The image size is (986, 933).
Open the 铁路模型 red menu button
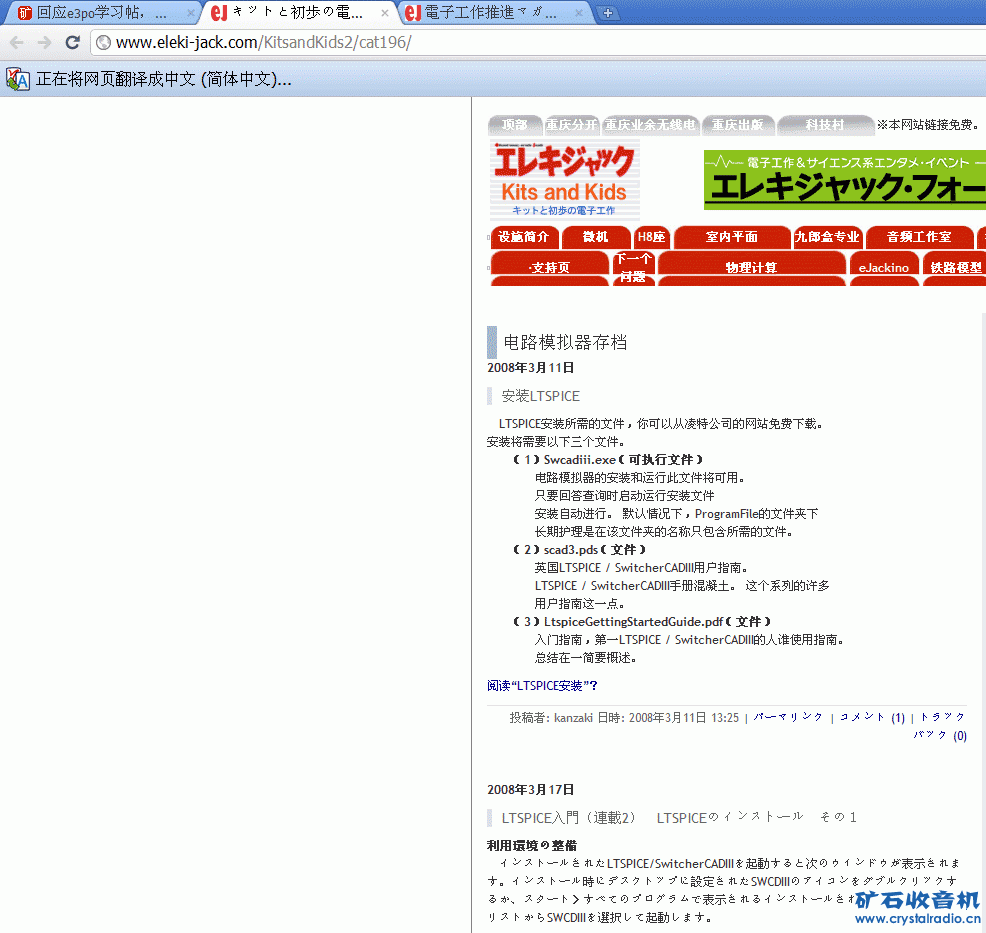coord(955,268)
